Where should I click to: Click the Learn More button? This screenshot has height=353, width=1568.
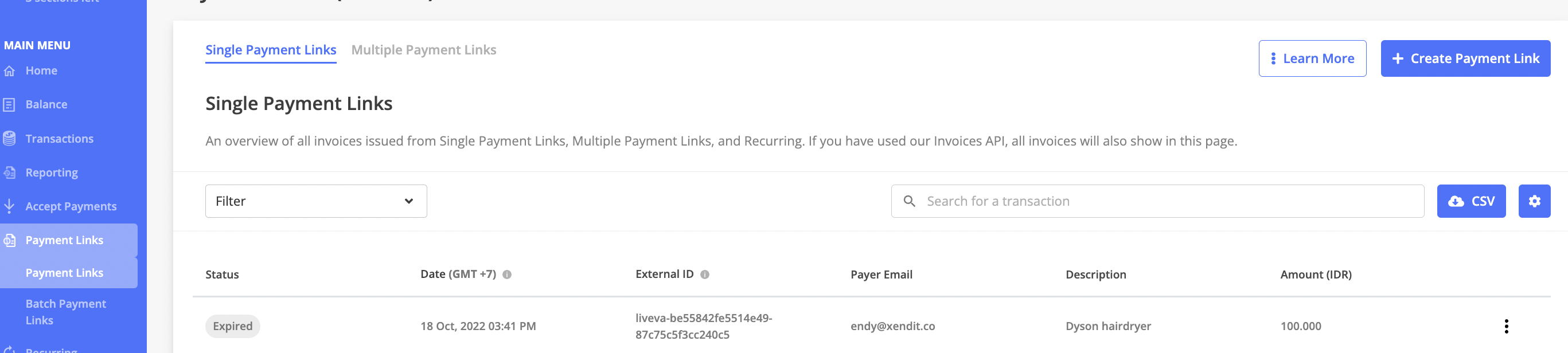point(1312,58)
